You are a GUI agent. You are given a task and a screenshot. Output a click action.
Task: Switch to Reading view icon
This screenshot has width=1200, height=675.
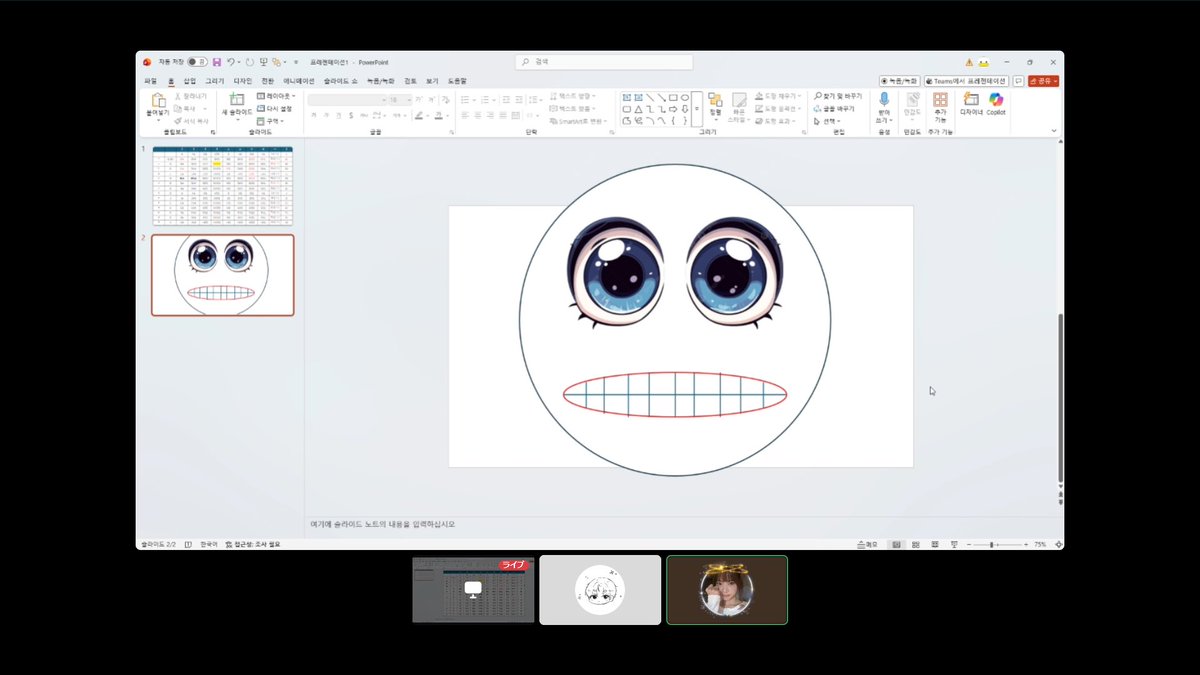936,544
